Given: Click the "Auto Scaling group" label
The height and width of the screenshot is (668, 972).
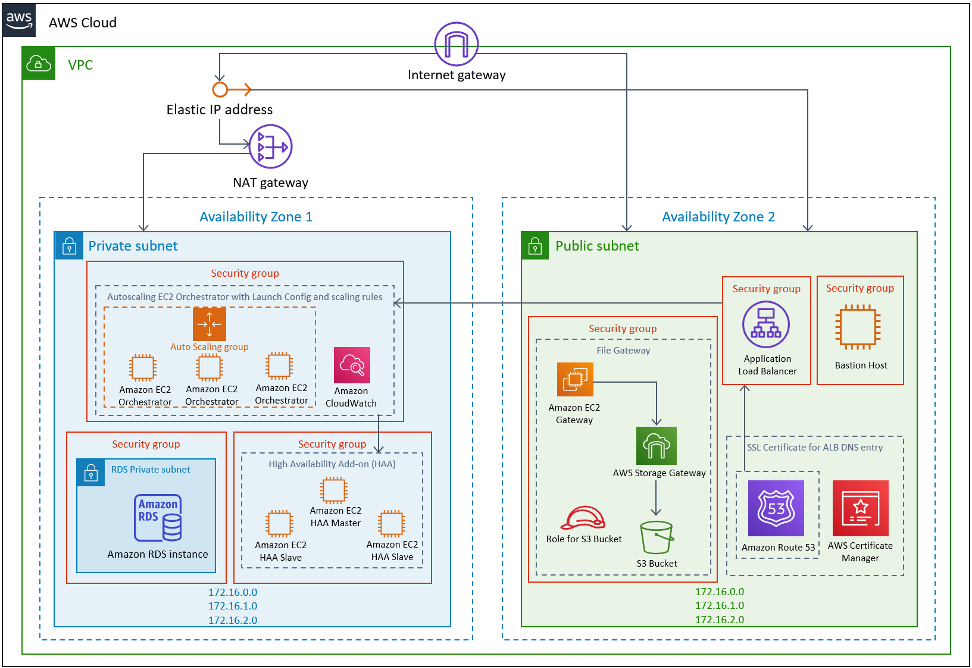Looking at the screenshot, I should [x=210, y=347].
